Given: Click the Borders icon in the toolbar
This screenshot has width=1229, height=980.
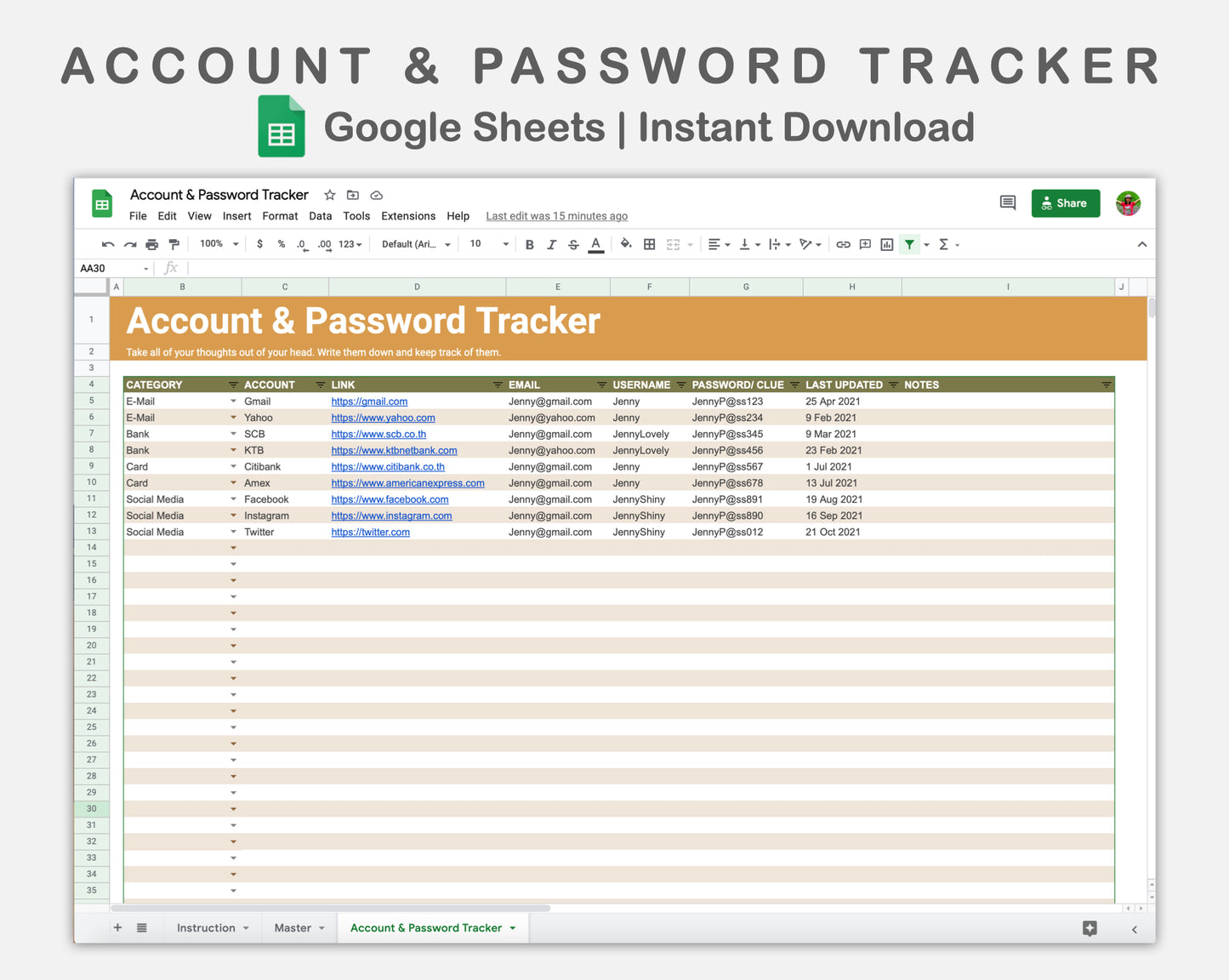Looking at the screenshot, I should [649, 244].
